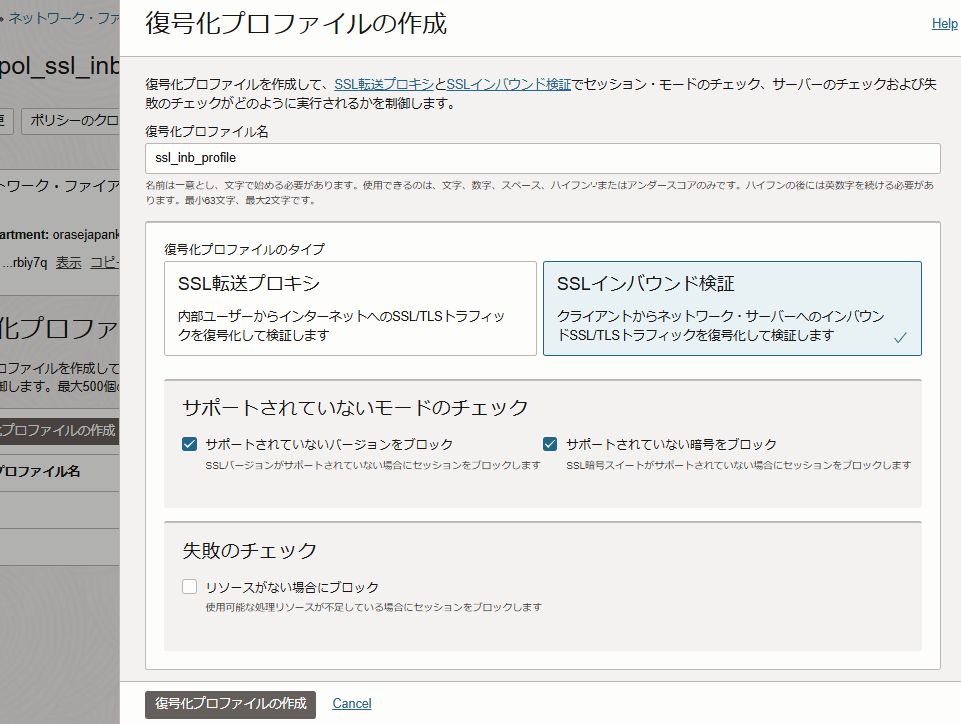
Task: Show the full OCID via 表示
Action: [68, 262]
